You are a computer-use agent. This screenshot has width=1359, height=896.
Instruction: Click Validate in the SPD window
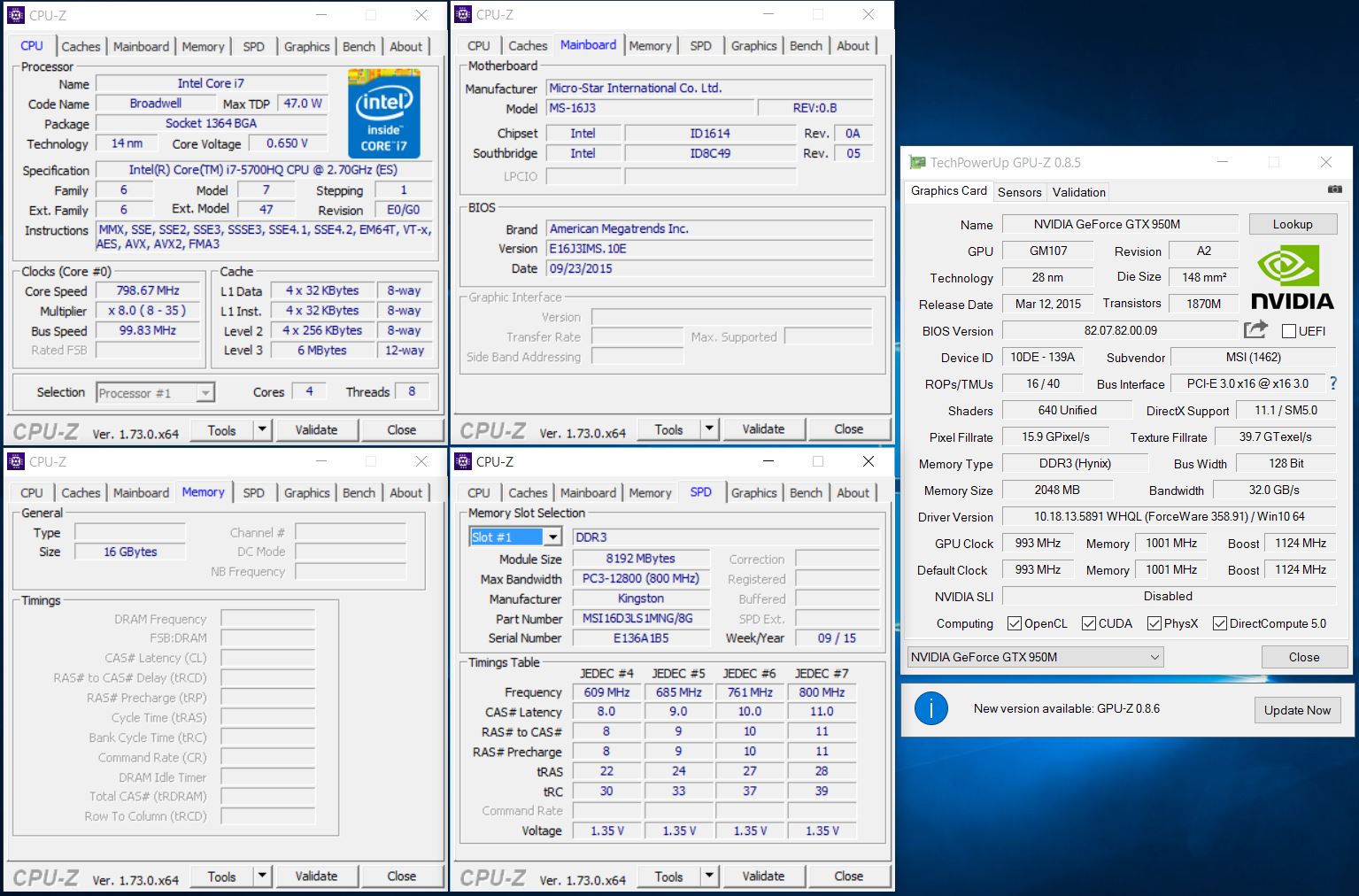tap(763, 876)
